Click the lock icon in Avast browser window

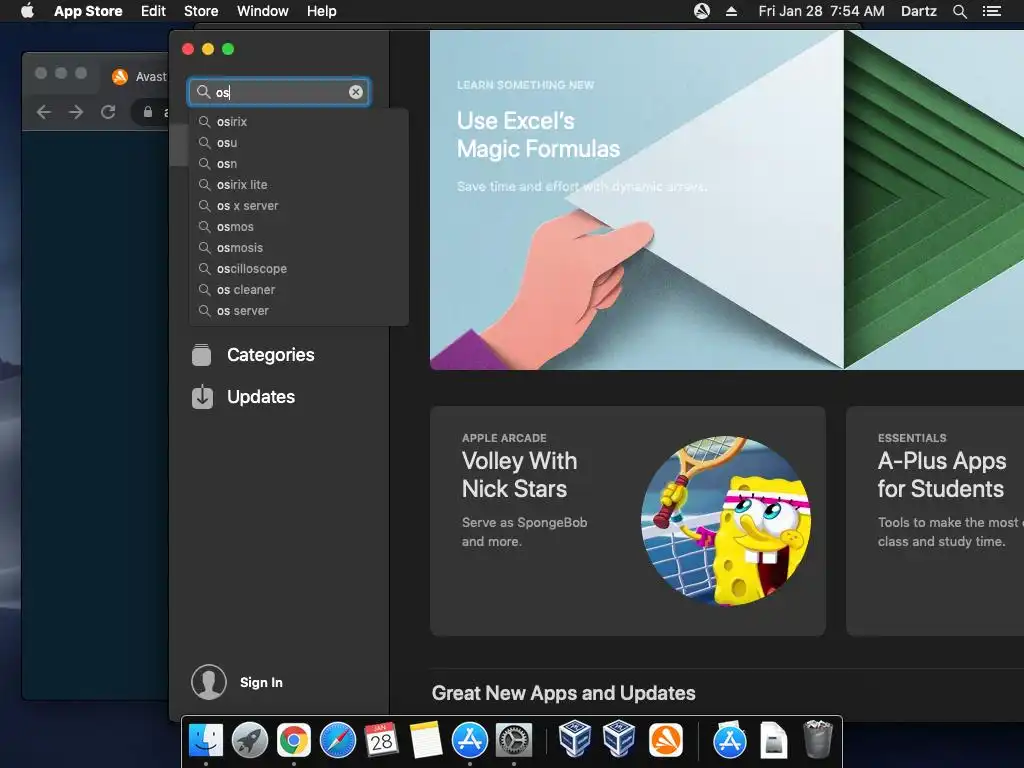point(148,112)
